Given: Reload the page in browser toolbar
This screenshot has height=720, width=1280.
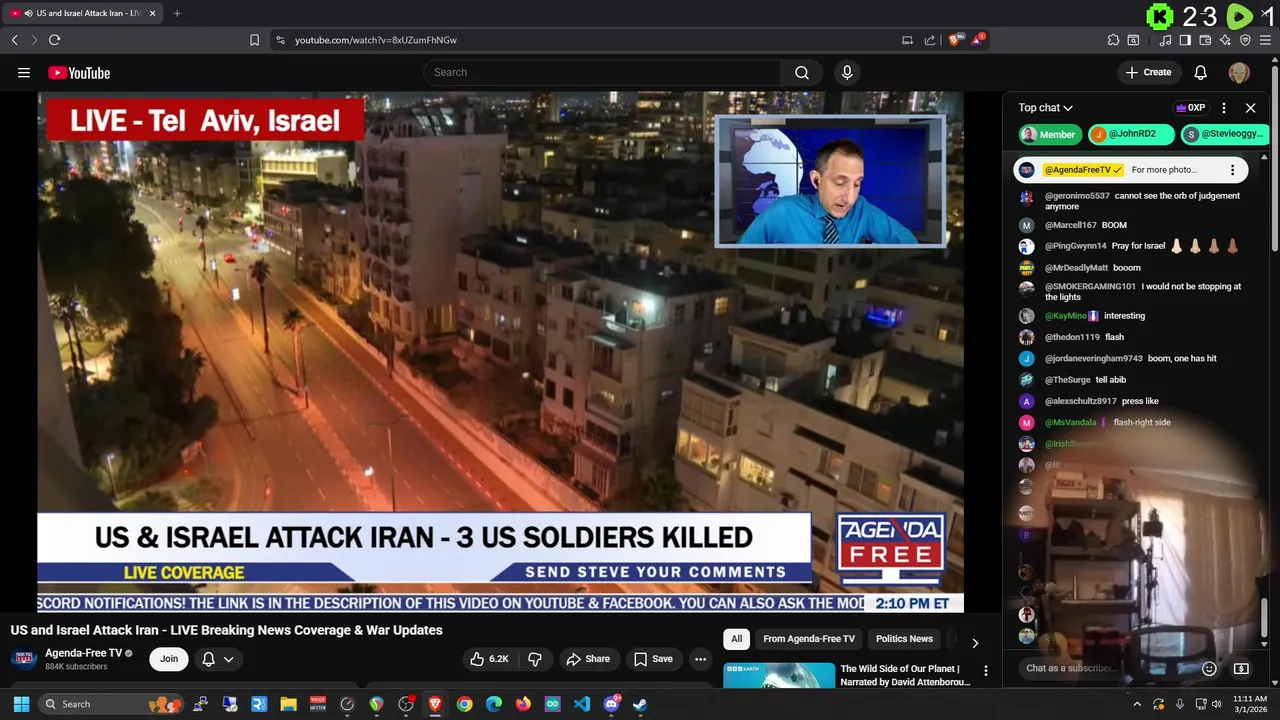Looking at the screenshot, I should tap(54, 40).
